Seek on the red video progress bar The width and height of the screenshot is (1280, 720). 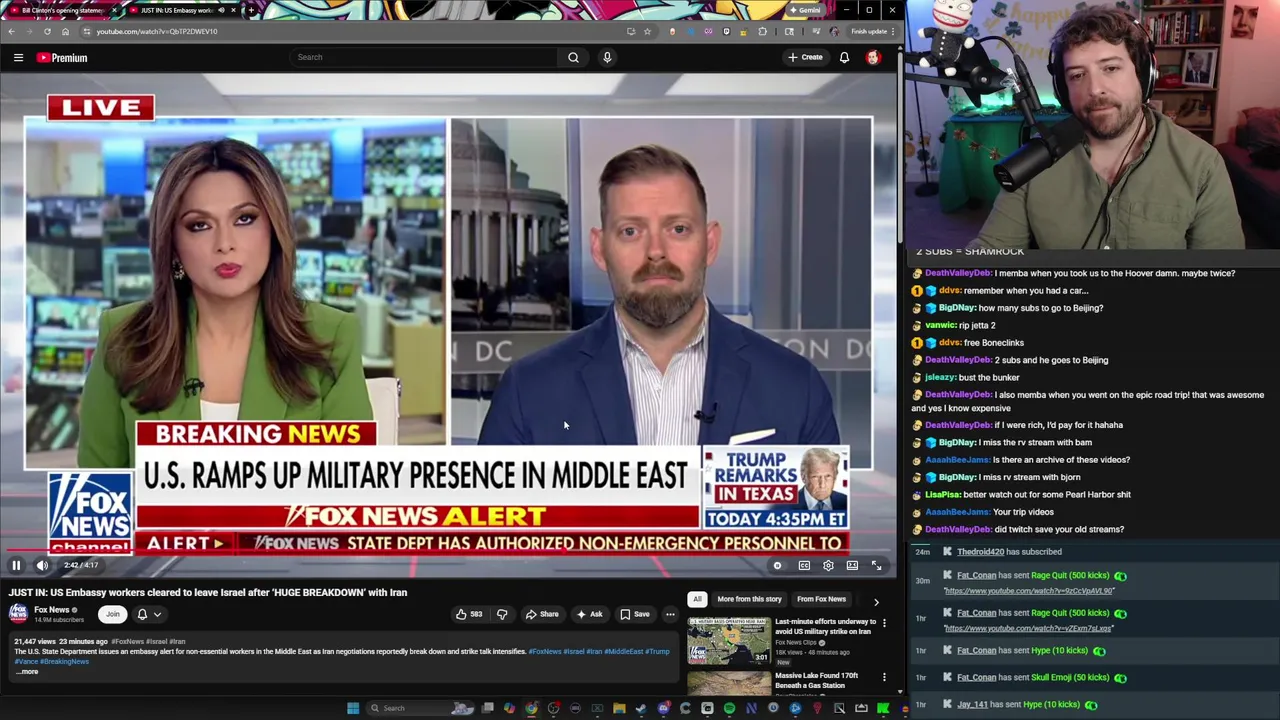pyautogui.click(x=447, y=550)
